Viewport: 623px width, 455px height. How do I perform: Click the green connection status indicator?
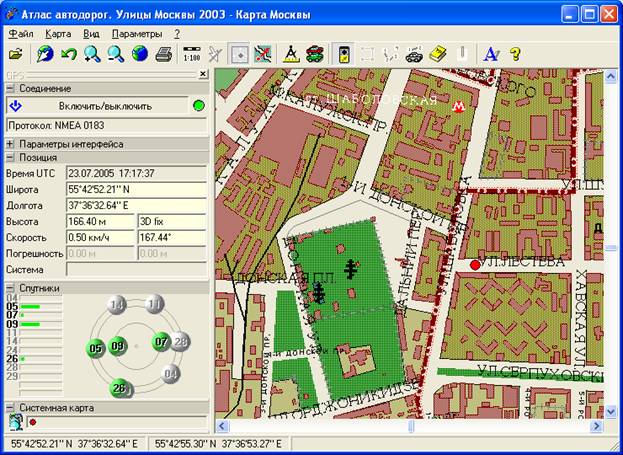198,106
